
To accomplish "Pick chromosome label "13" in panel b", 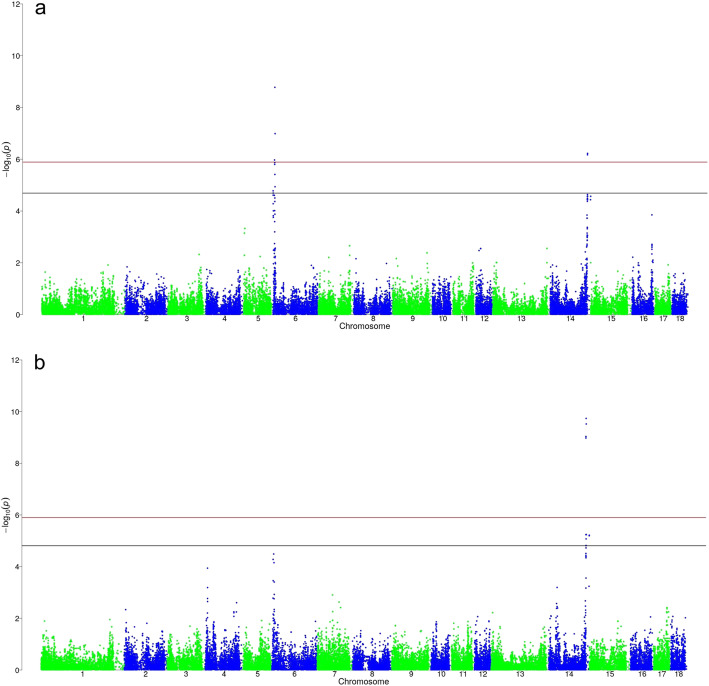I will (520, 674).
